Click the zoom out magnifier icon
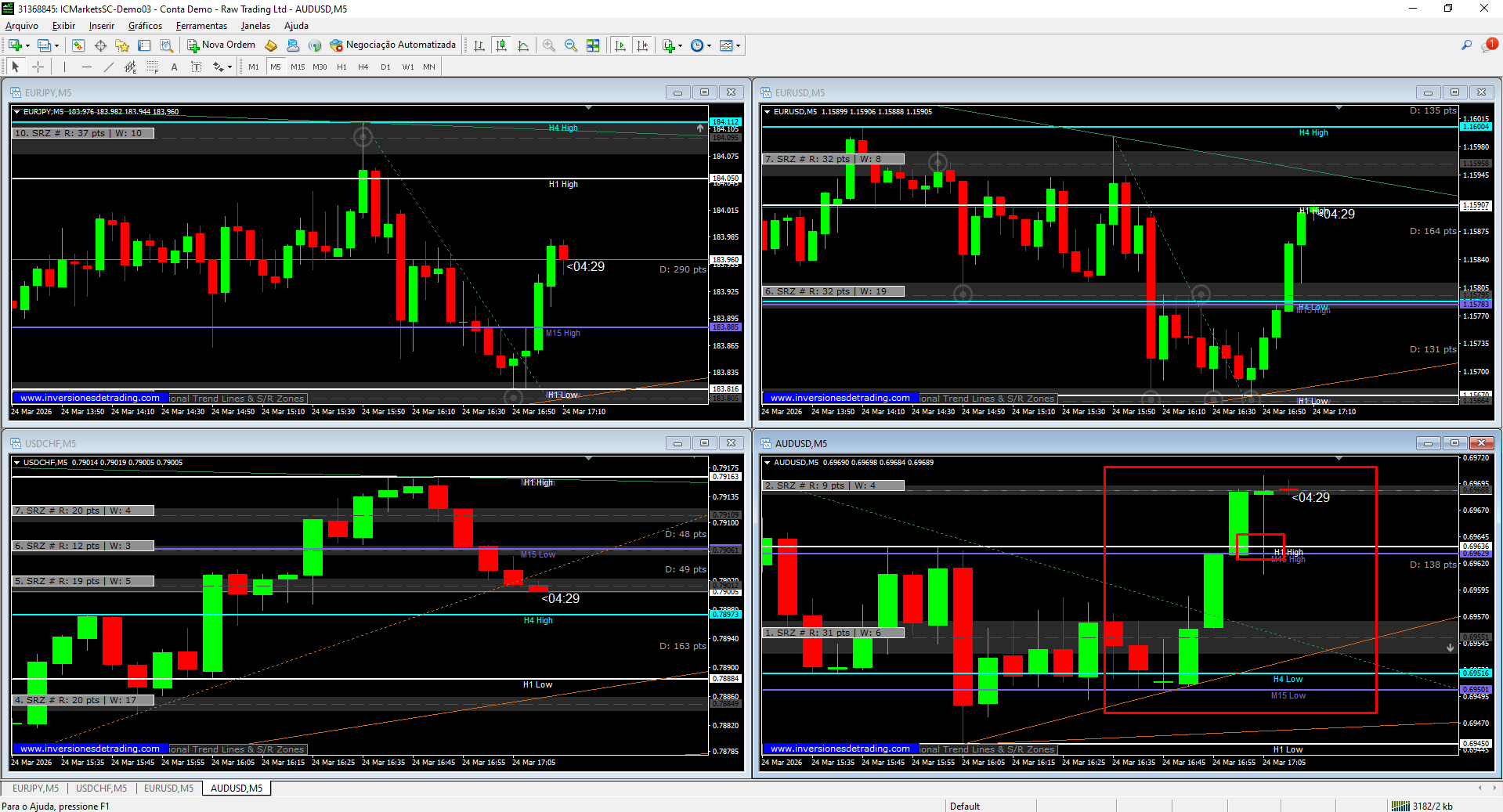The width and height of the screenshot is (1503, 812). tap(571, 45)
